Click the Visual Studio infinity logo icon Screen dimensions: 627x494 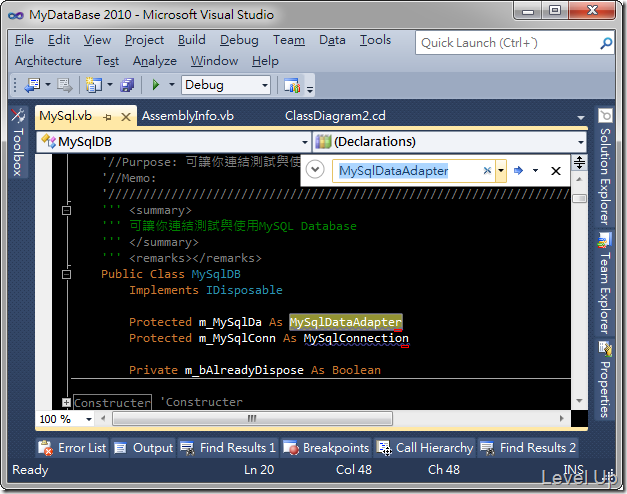pos(16,15)
